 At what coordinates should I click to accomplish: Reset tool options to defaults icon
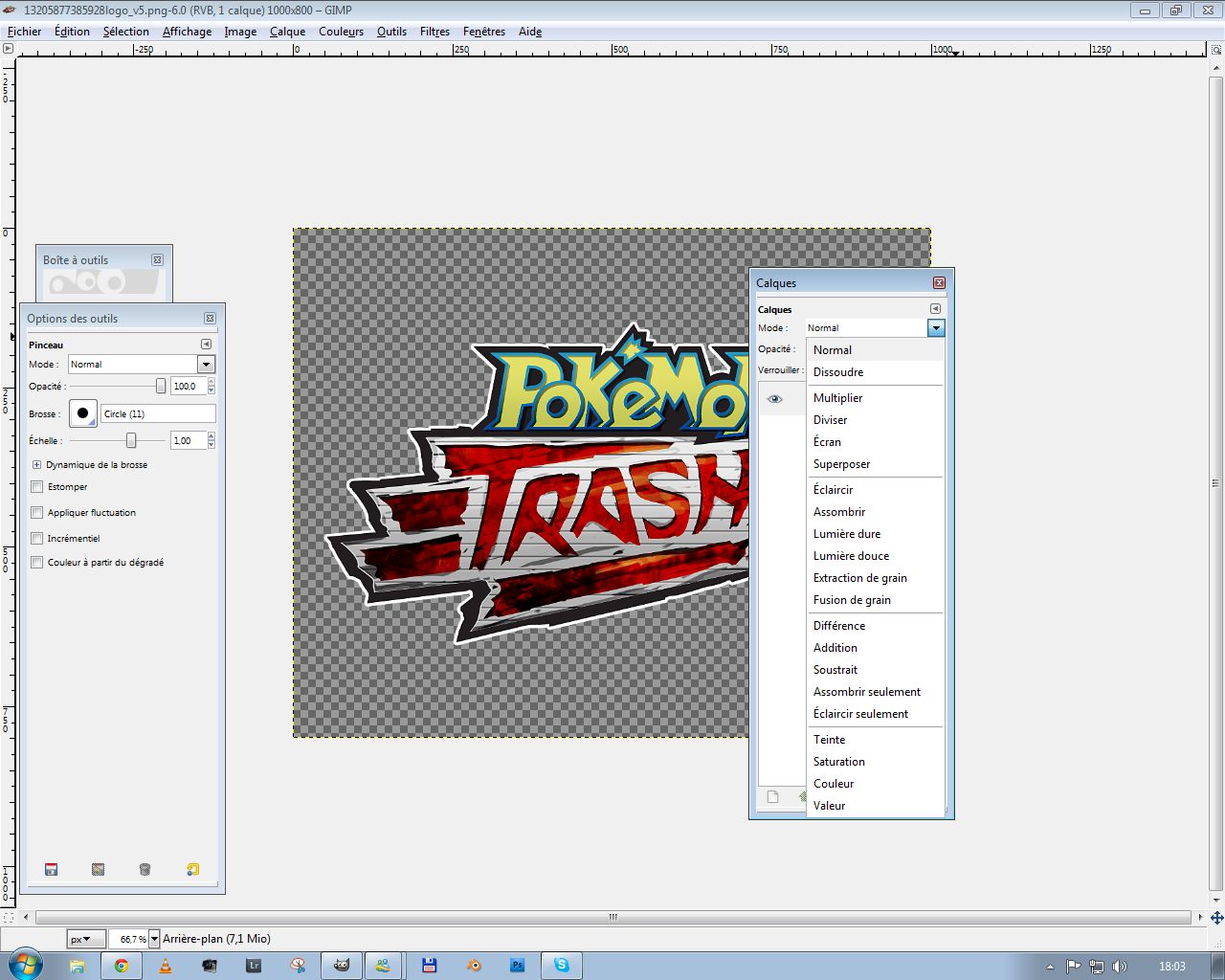click(192, 869)
